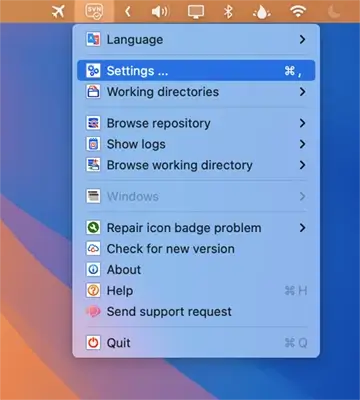Screen dimensions: 360x400
Task: Click the Browse working directory icon
Action: (x=93, y=165)
